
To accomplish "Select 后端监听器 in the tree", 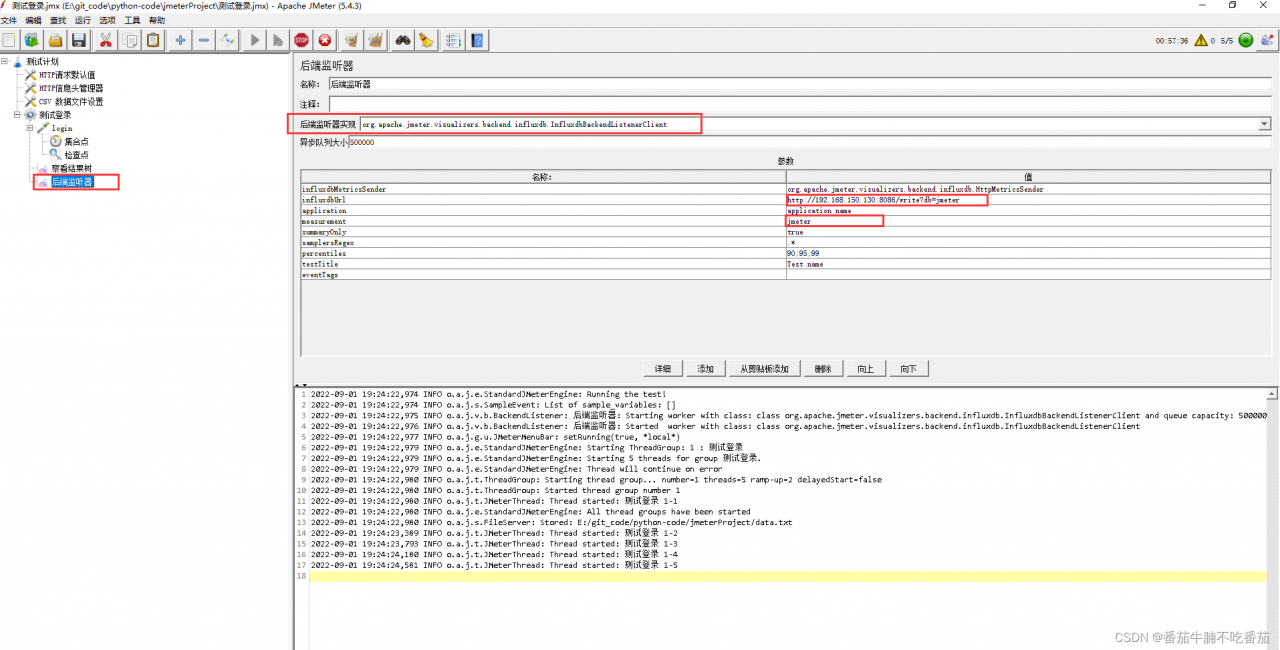I will pyautogui.click(x=71, y=182).
